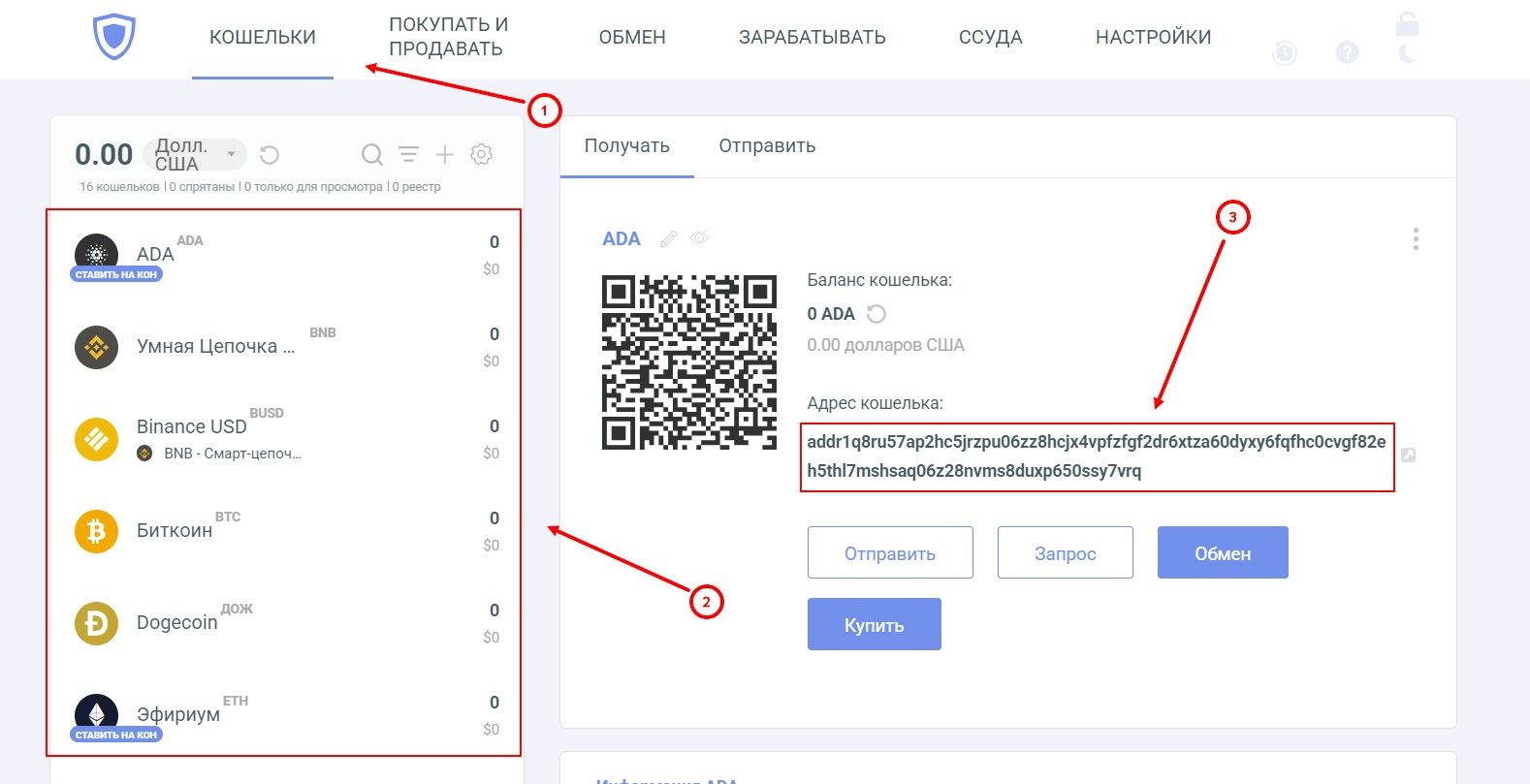Edit ADA wallet name pencil icon
Image resolution: width=1530 pixels, height=784 pixels.
click(x=669, y=238)
